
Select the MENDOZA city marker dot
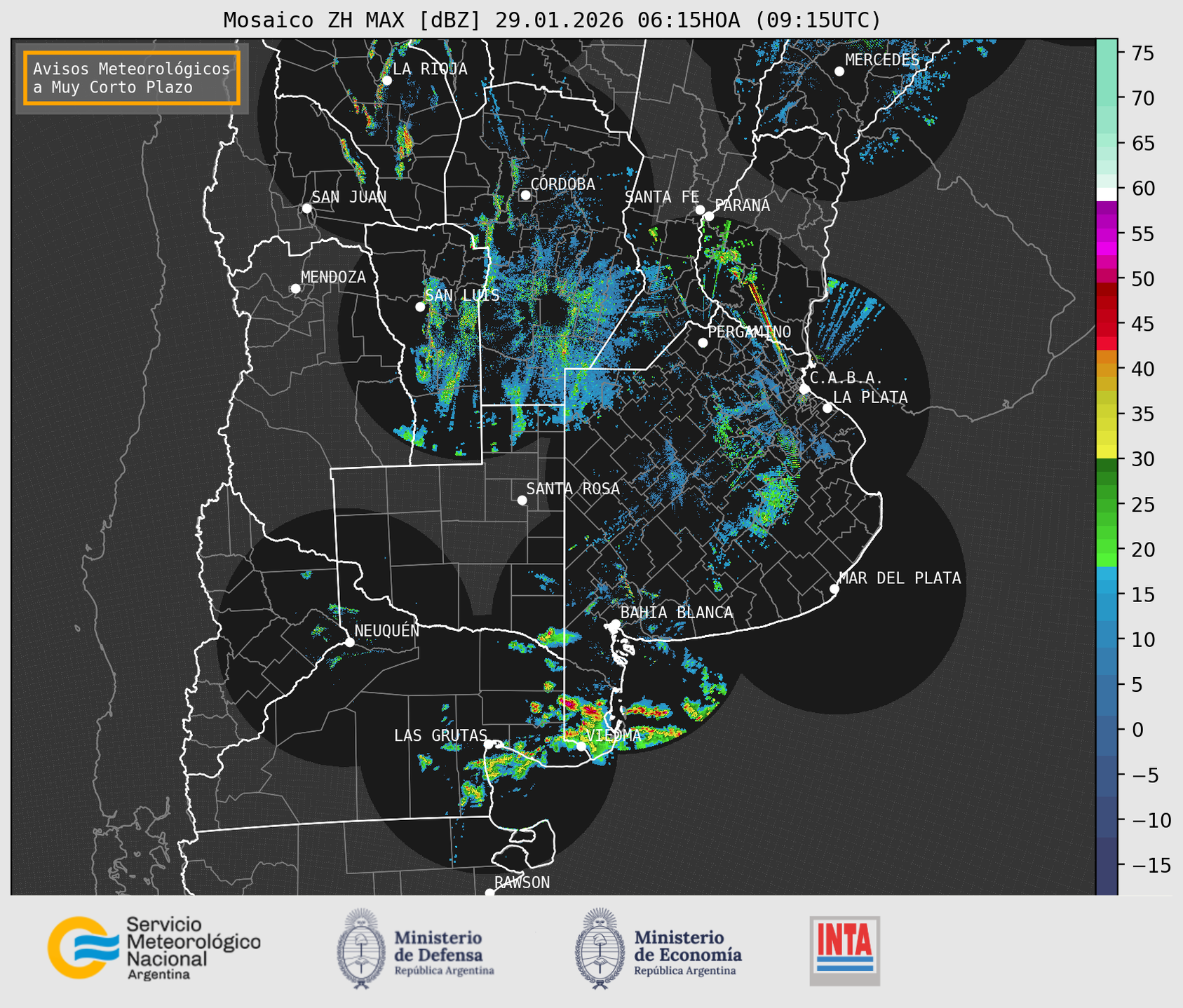pyautogui.click(x=296, y=289)
